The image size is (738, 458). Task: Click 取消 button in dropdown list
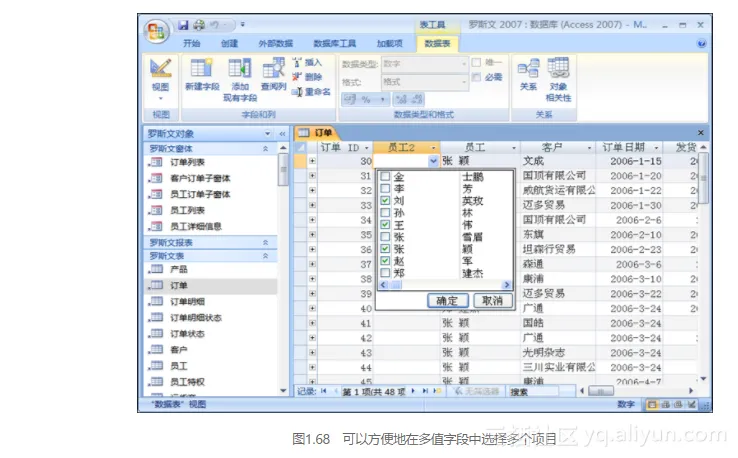click(x=492, y=300)
